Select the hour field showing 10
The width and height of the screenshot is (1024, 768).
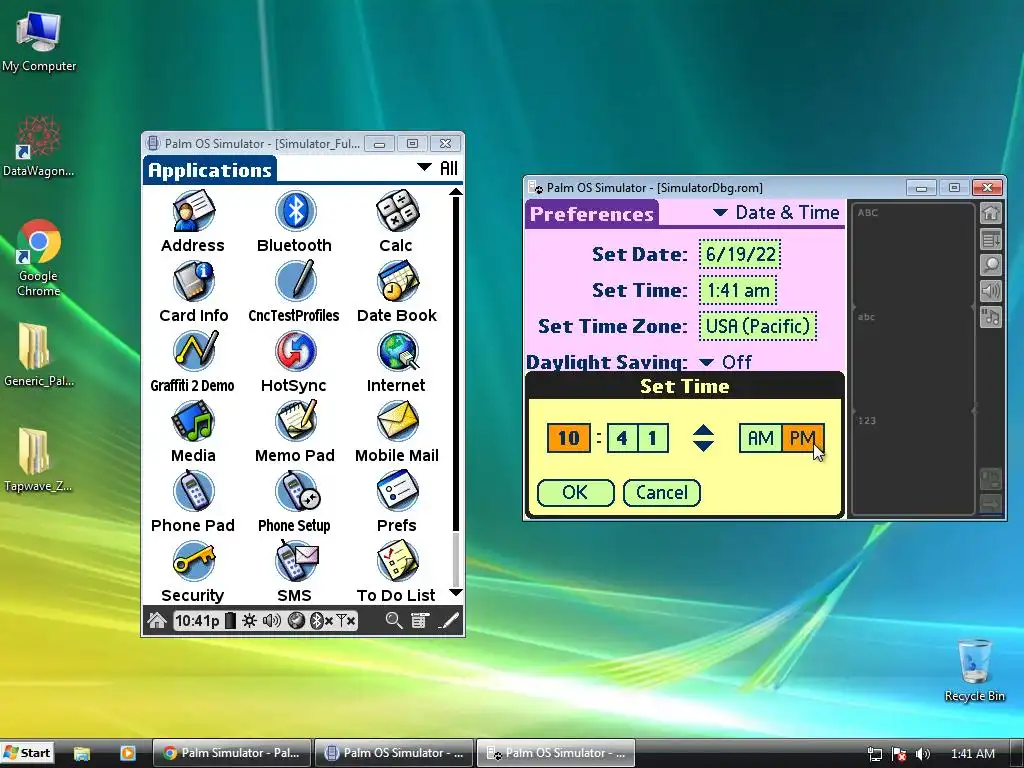click(x=569, y=438)
